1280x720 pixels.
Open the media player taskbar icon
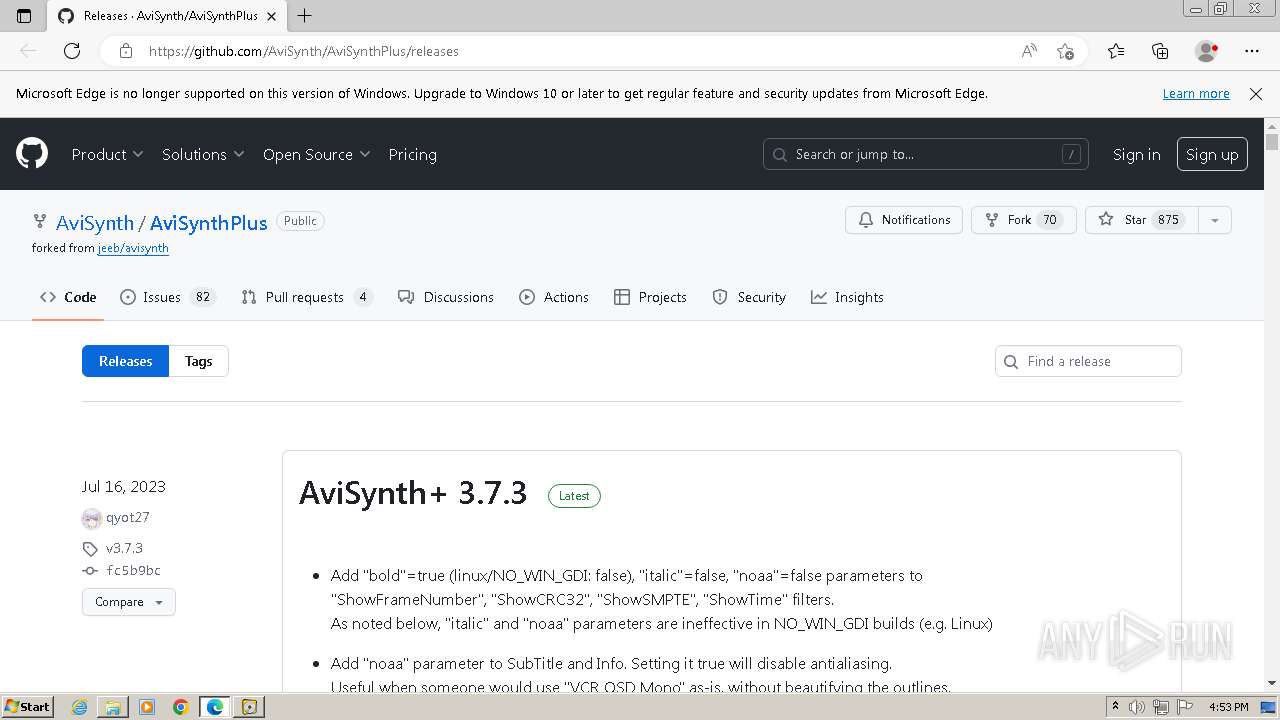147,707
